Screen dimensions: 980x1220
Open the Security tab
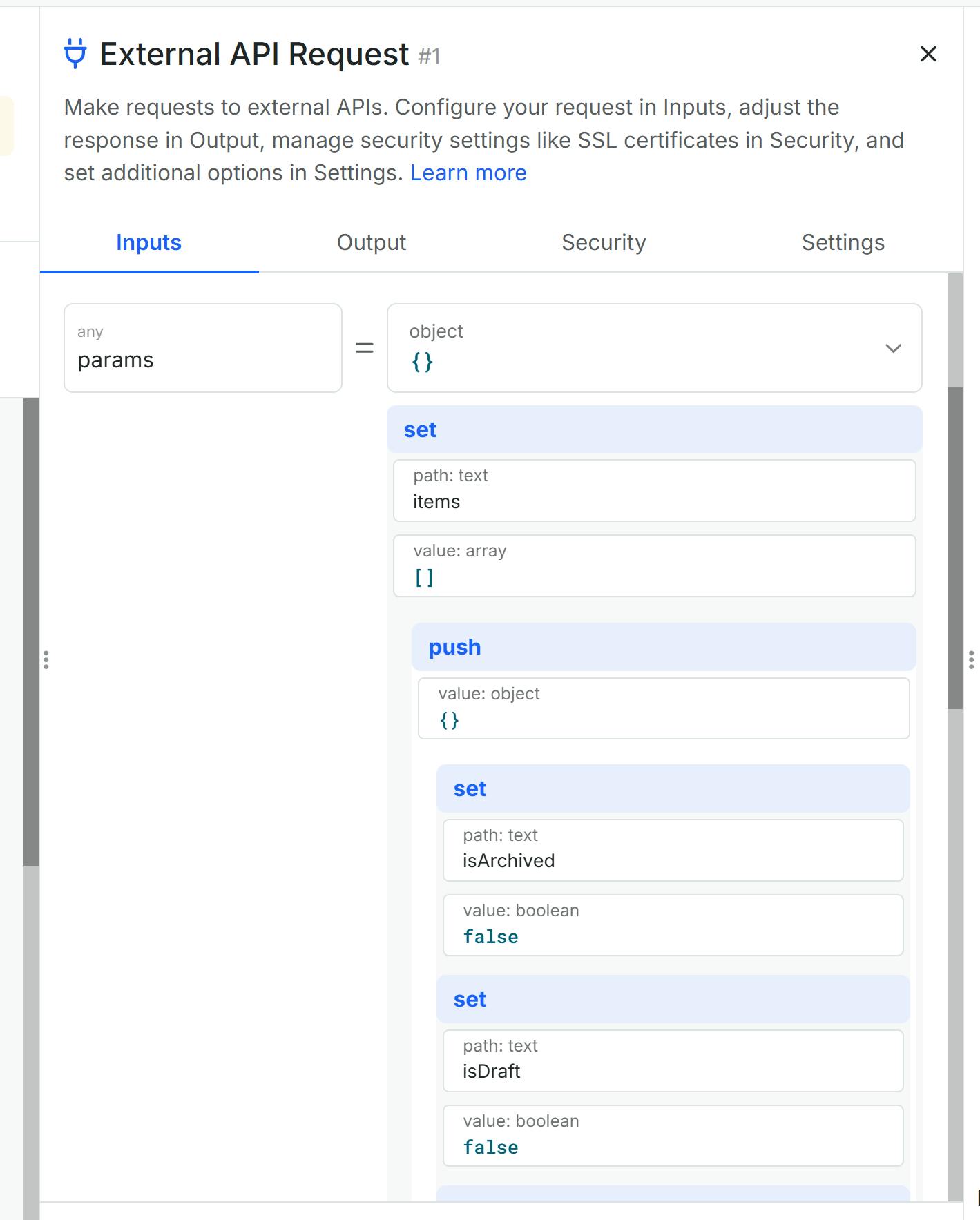604,242
